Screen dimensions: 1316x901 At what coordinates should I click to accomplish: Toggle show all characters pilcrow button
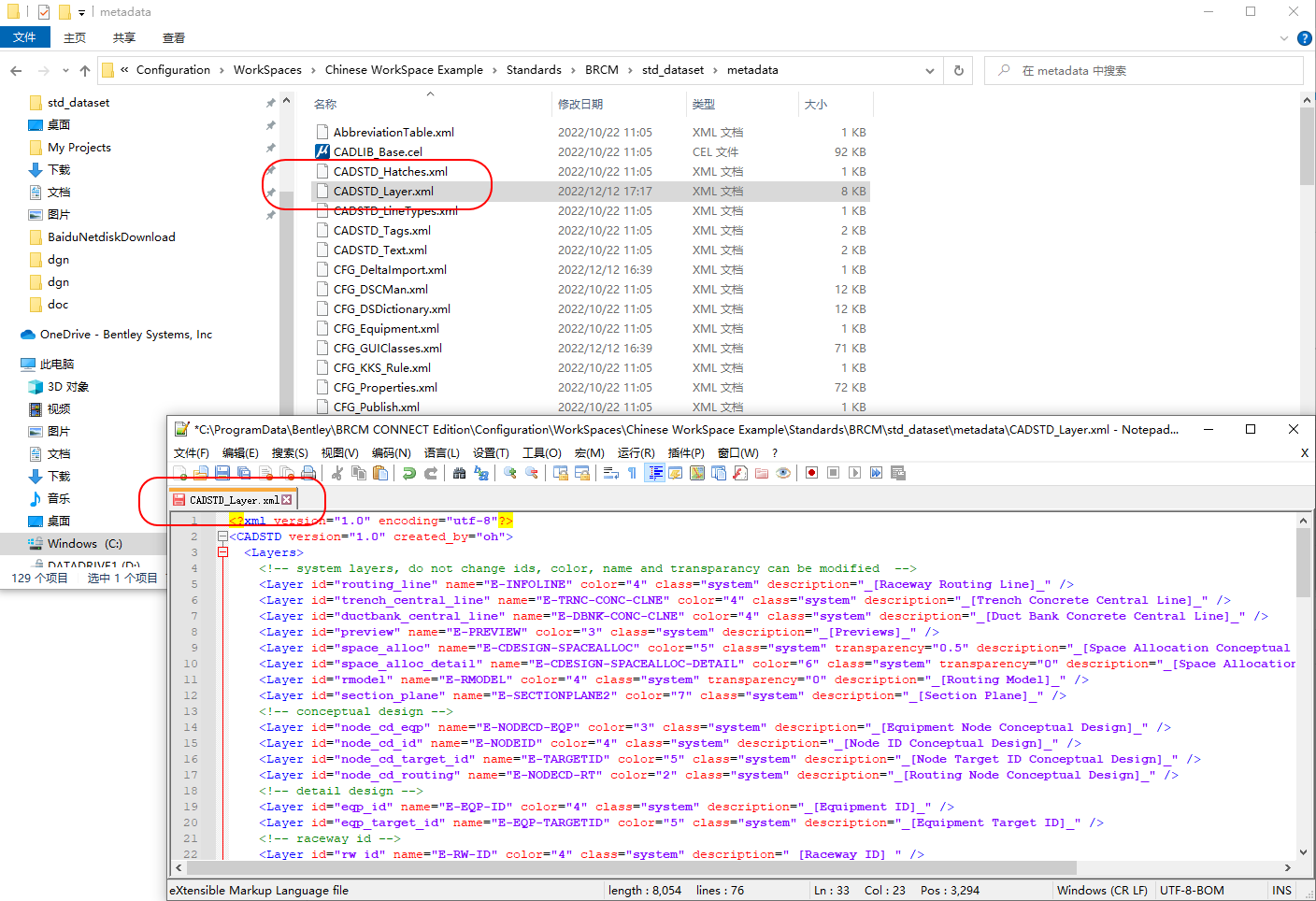pos(633,473)
